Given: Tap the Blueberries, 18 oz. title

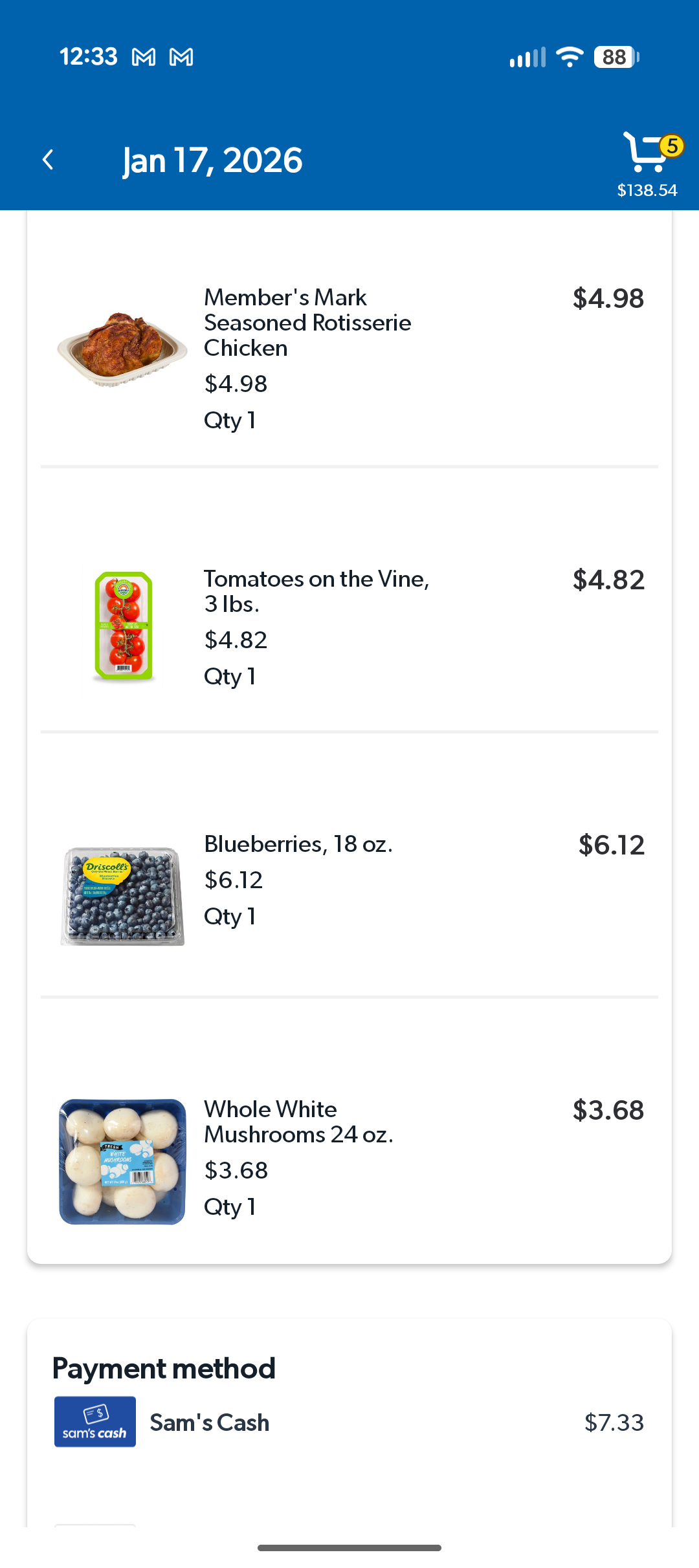Looking at the screenshot, I should tap(298, 844).
